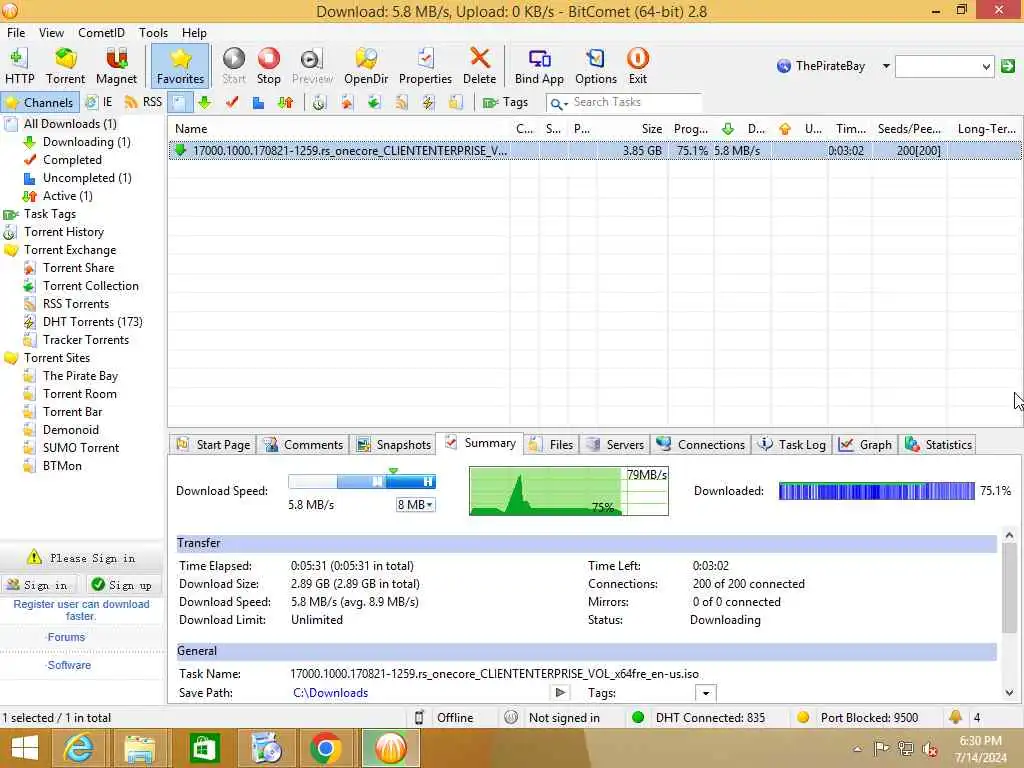Click the blue uncompleted filter icon
The width and height of the screenshot is (1024, 768).
(x=259, y=103)
